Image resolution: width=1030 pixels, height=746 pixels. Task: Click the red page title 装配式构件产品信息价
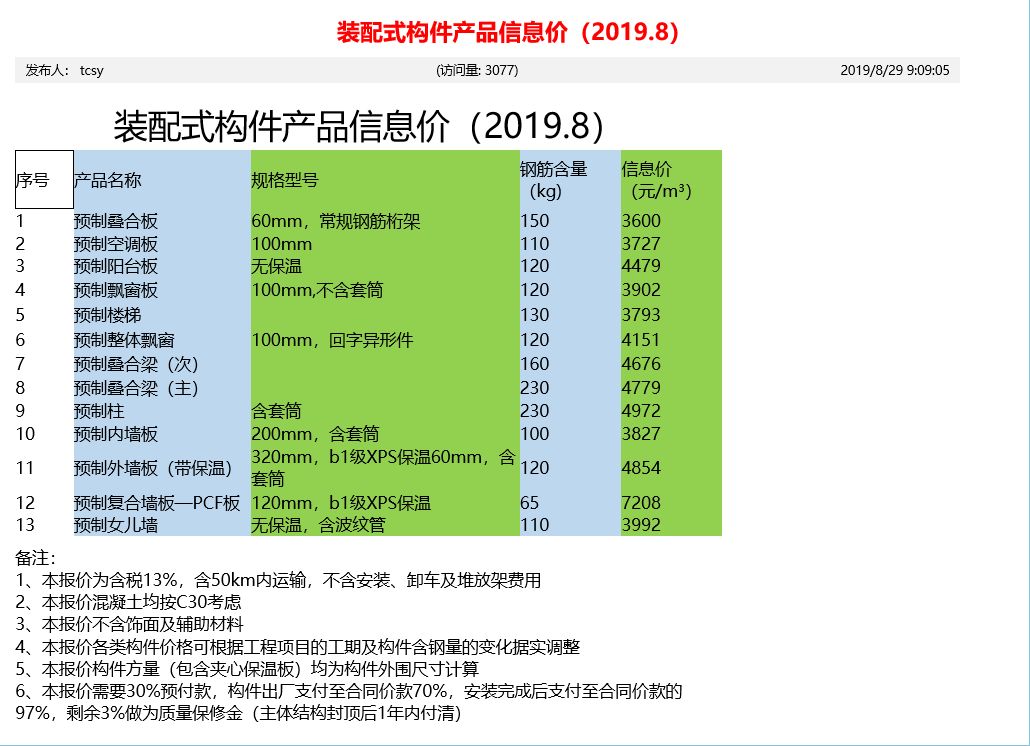pos(510,33)
